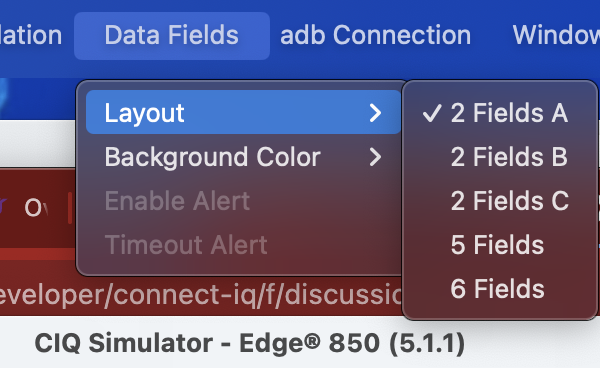
Task: Select the Layout menu entry
Action: point(243,112)
